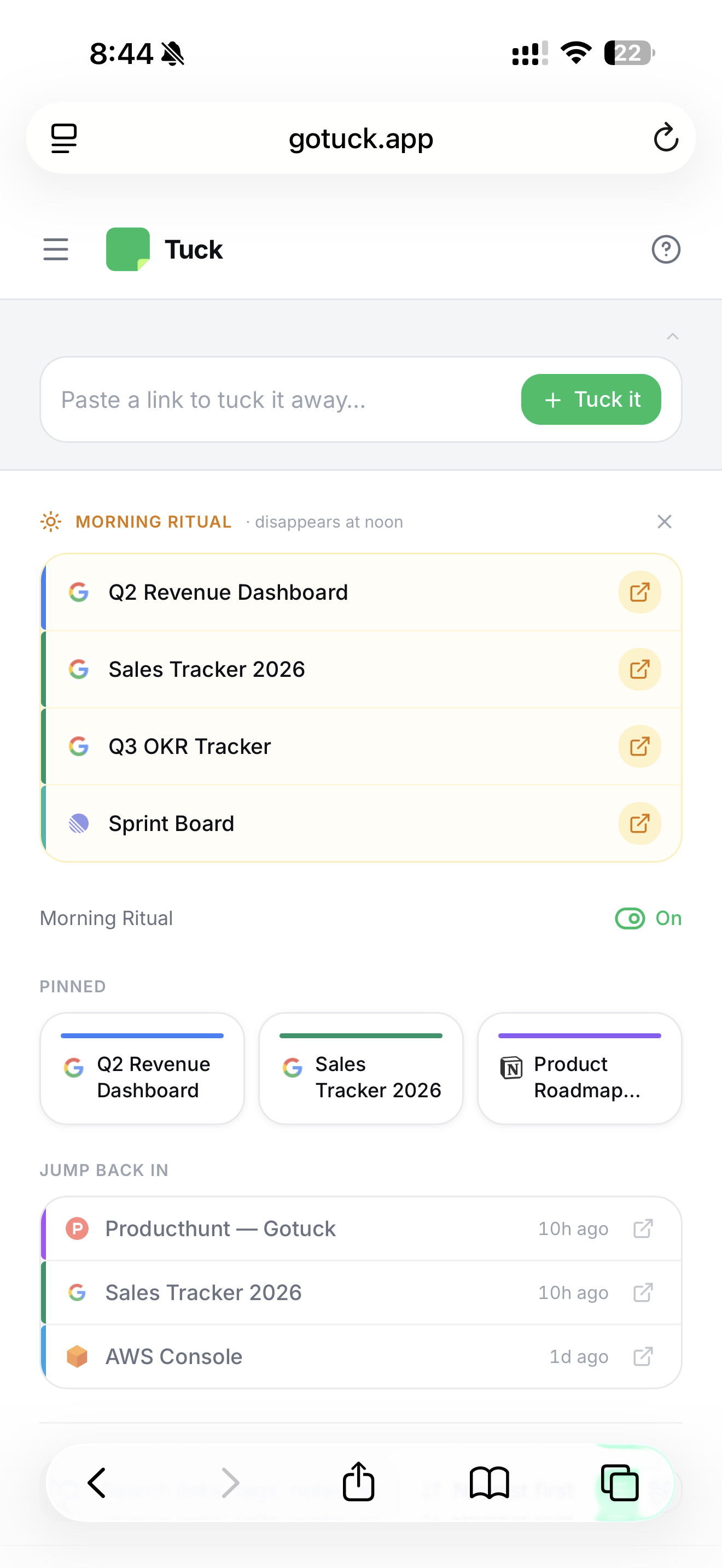Open the hamburger menu
The width and height of the screenshot is (722, 1568).
coord(55,249)
